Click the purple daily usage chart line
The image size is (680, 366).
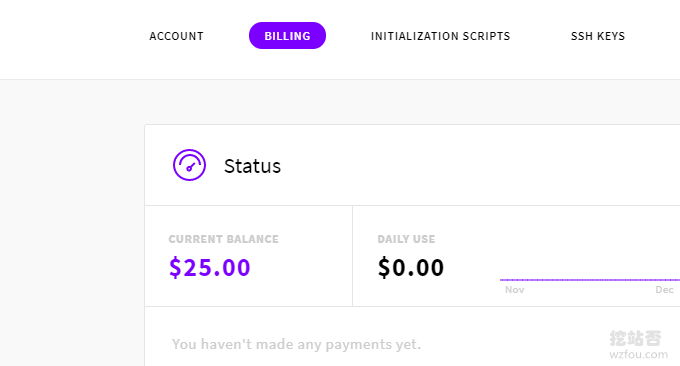coord(590,280)
